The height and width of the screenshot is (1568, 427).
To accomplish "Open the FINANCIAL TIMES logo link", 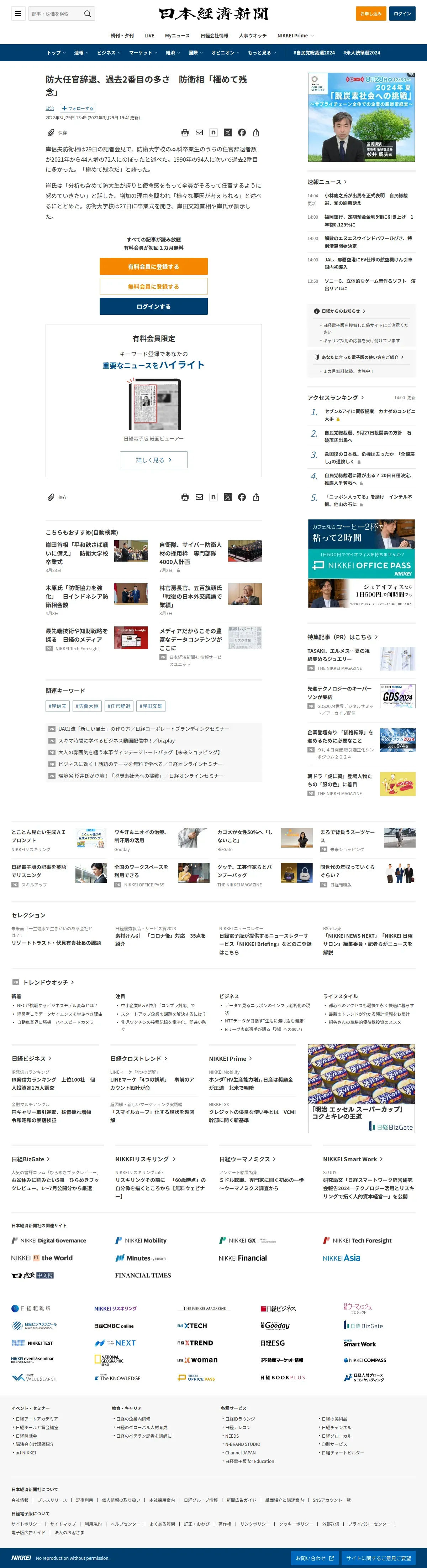I will point(143,1275).
